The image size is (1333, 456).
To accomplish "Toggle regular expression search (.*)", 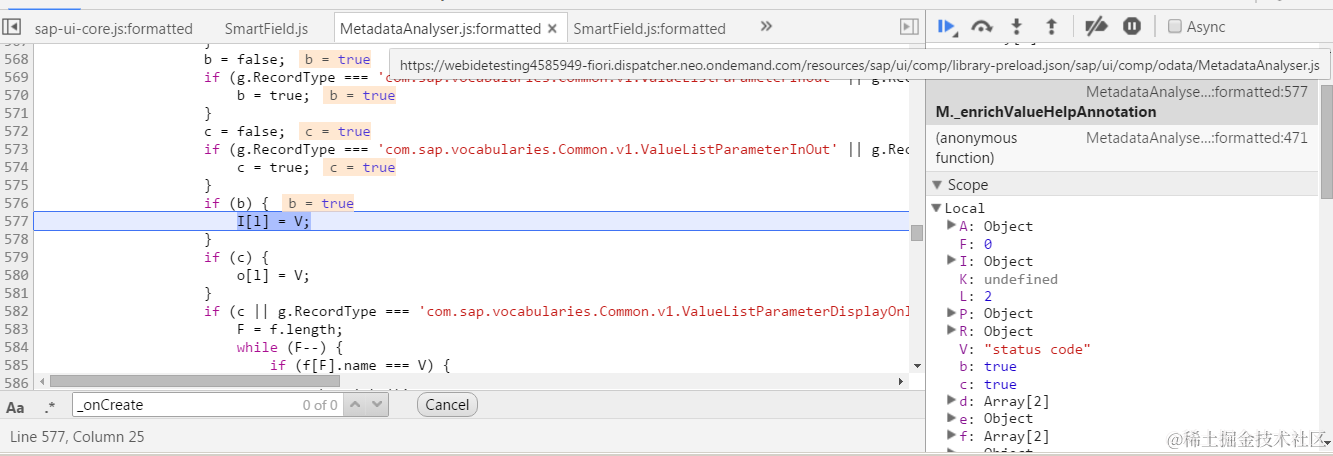I will point(50,406).
